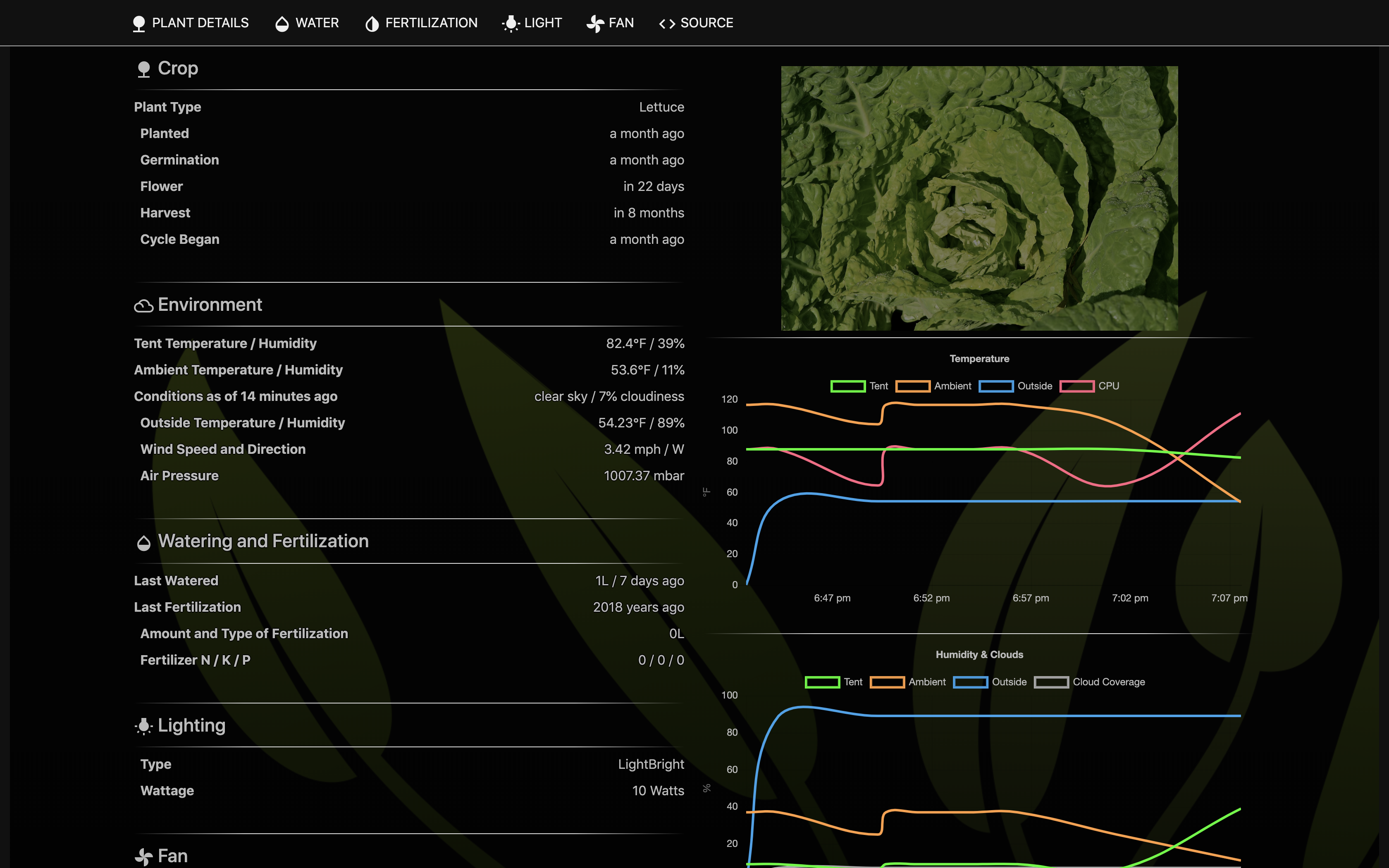Click the Fan section heading

[173, 856]
